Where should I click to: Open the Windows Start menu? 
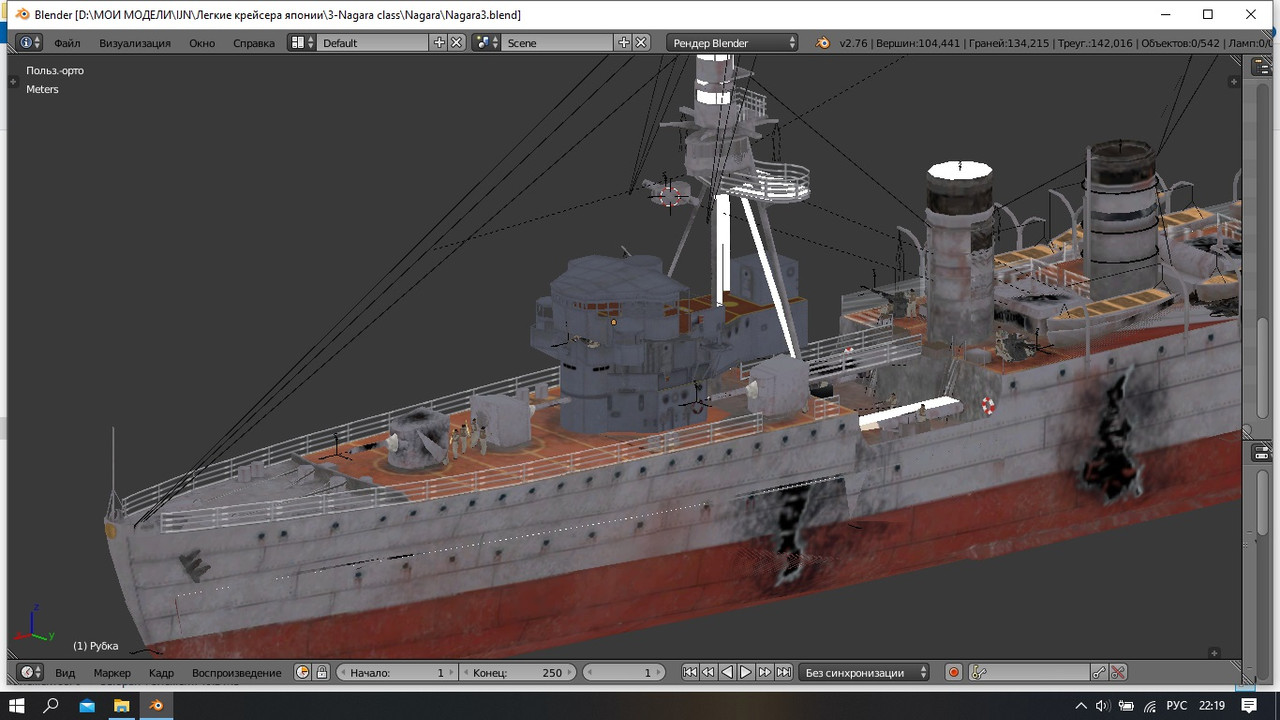(x=17, y=706)
